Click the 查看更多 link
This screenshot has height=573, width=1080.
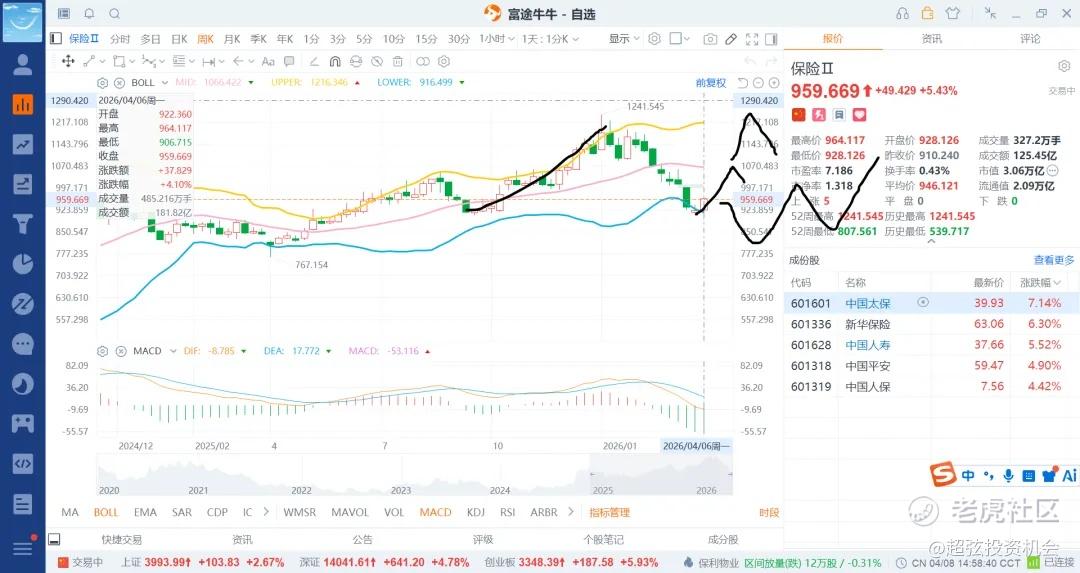[x=1054, y=260]
